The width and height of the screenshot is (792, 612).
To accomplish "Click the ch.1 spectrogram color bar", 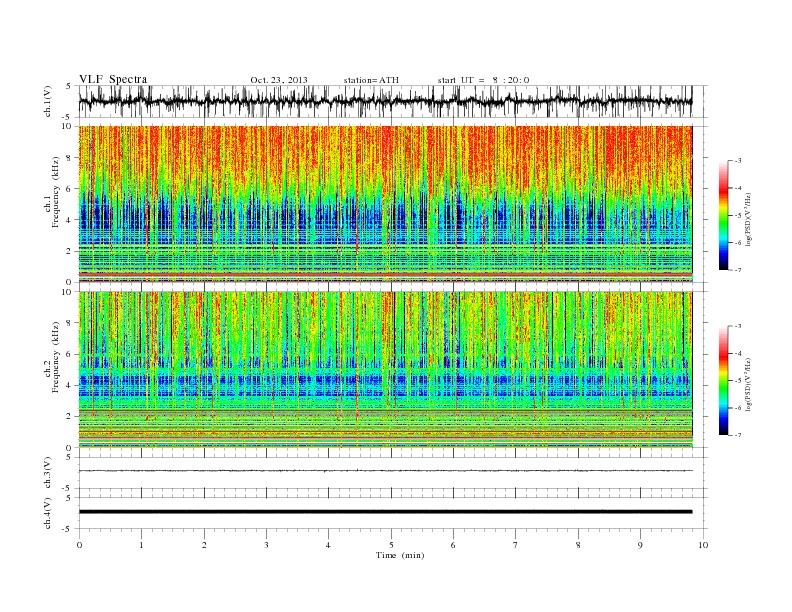I will point(724,215).
